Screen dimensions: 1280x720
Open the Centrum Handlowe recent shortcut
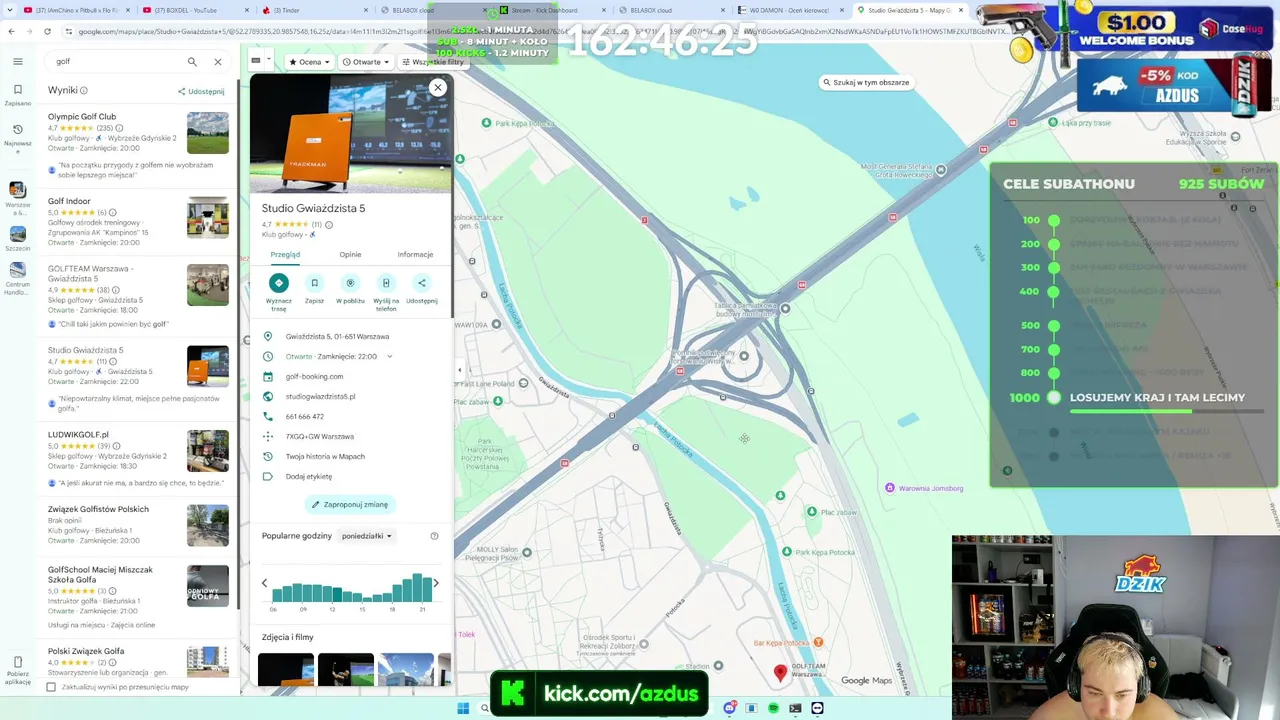point(17,278)
